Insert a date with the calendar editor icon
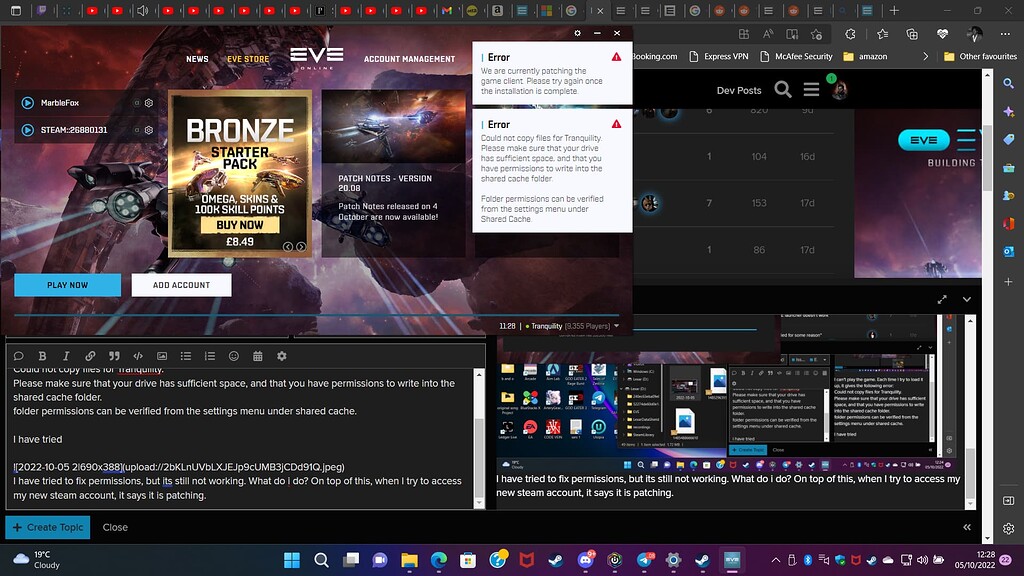The image size is (1024, 576). click(258, 356)
